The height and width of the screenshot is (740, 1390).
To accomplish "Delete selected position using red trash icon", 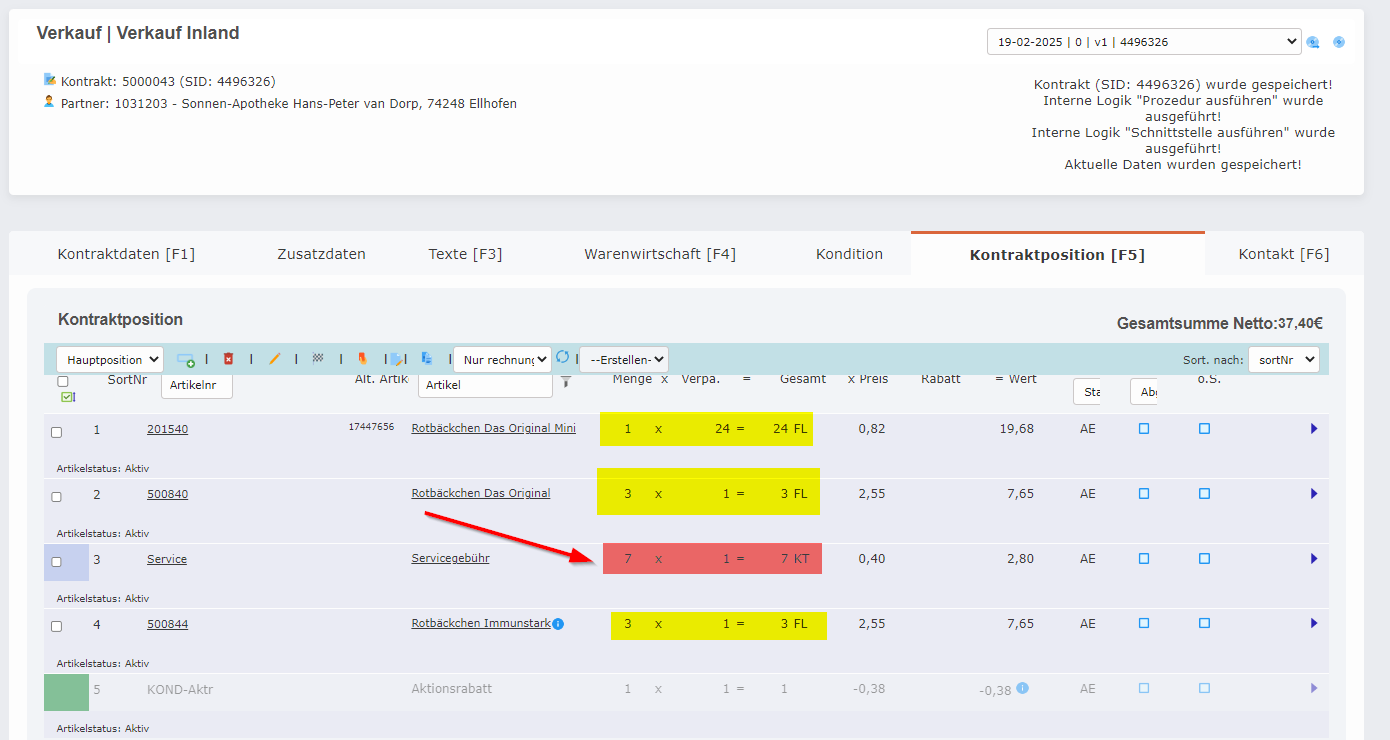I will [x=228, y=359].
